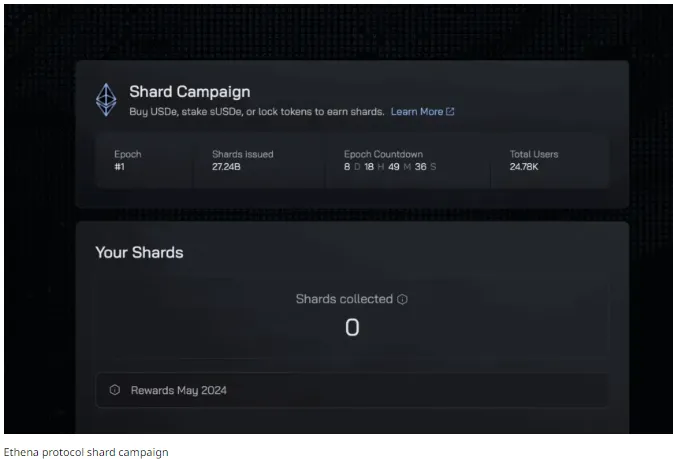Select the Rewards May 2024 bar
This screenshot has width=673, height=459.
352,390
